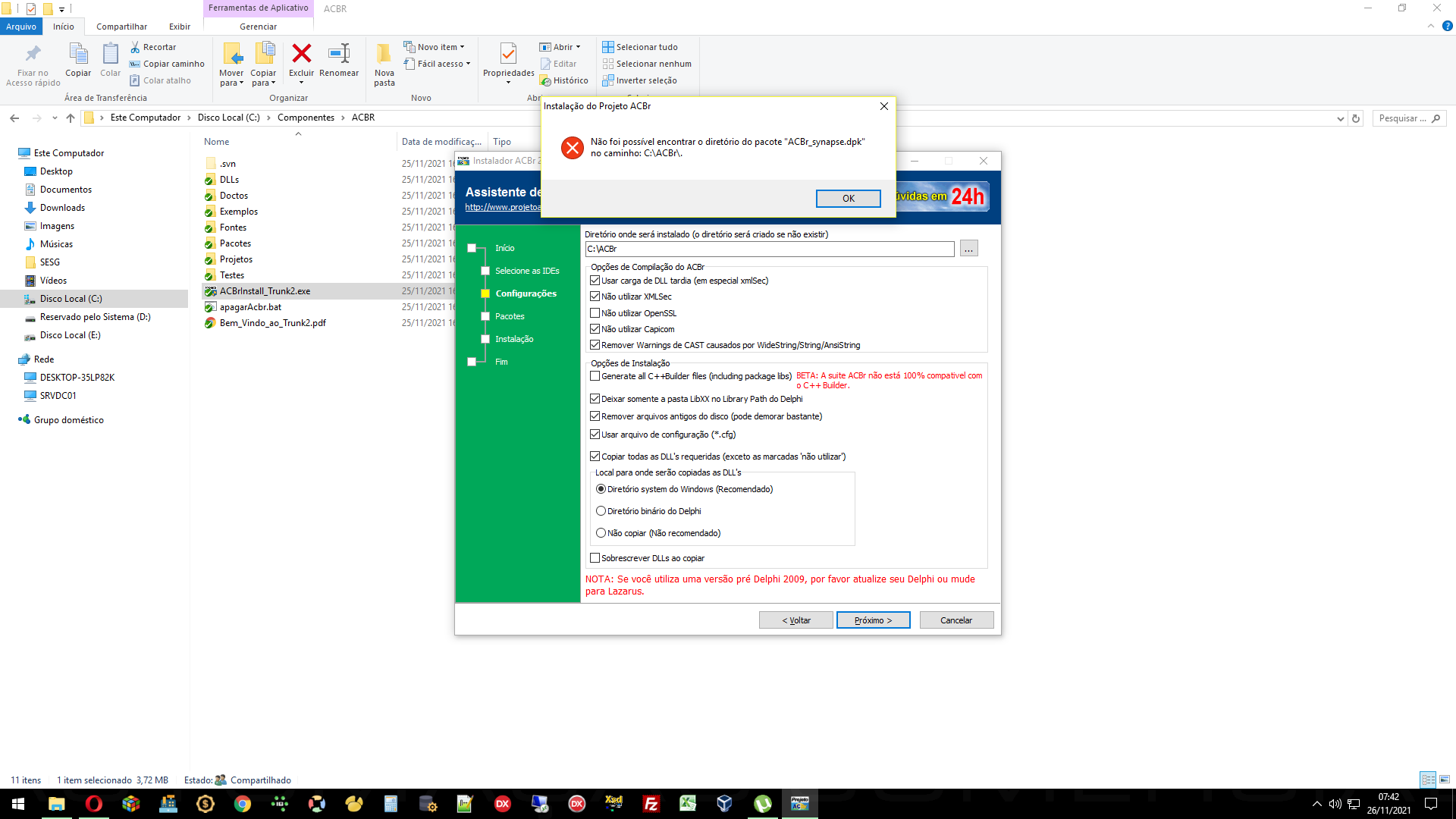The width and height of the screenshot is (1456, 819).
Task: Click Selecionar tudo in ribbon
Action: tap(640, 47)
